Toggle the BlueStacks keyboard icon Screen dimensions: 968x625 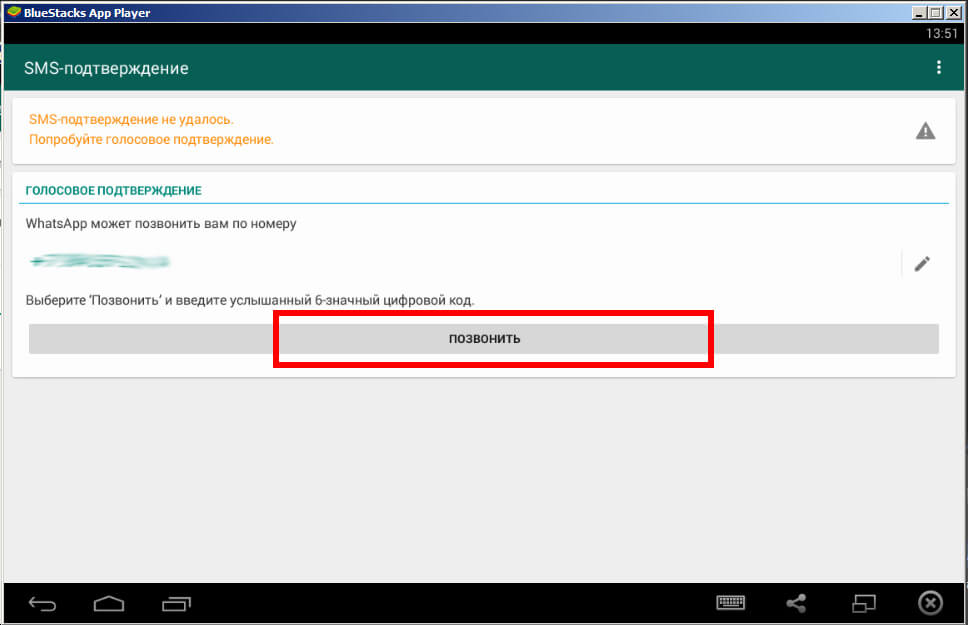click(730, 602)
